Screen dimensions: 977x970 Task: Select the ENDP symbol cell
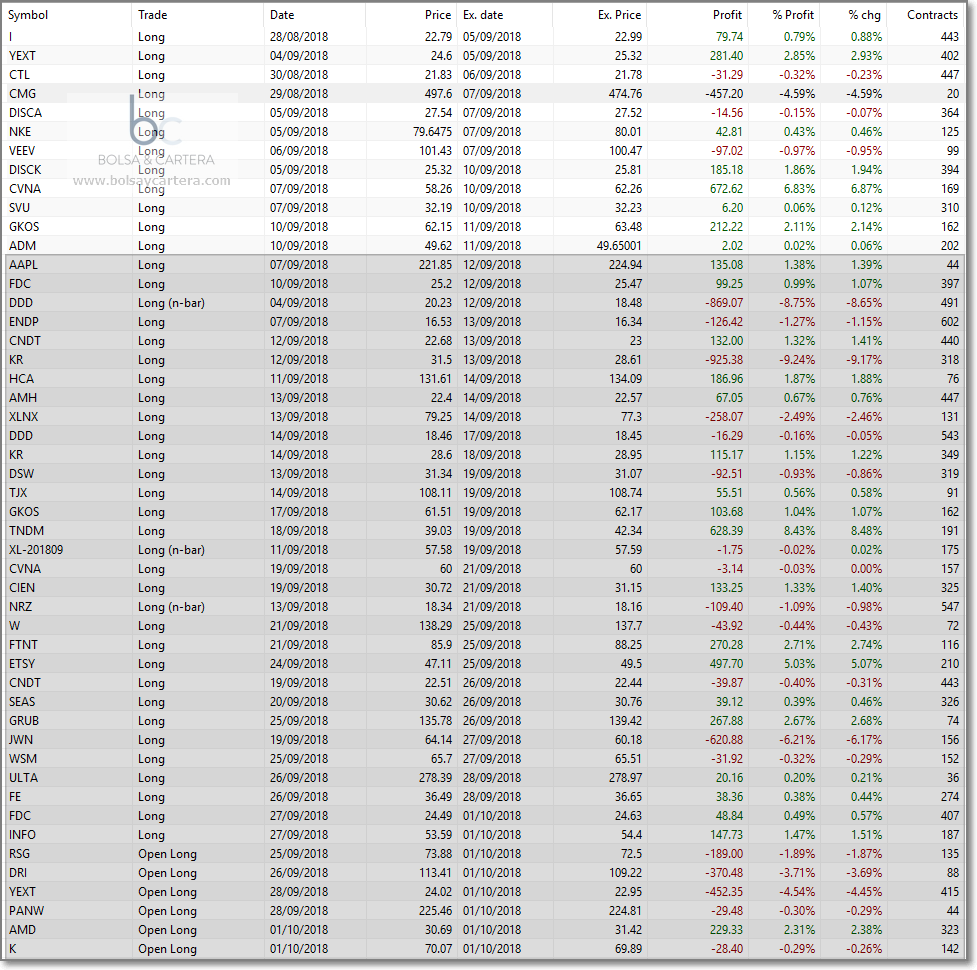coord(24,321)
